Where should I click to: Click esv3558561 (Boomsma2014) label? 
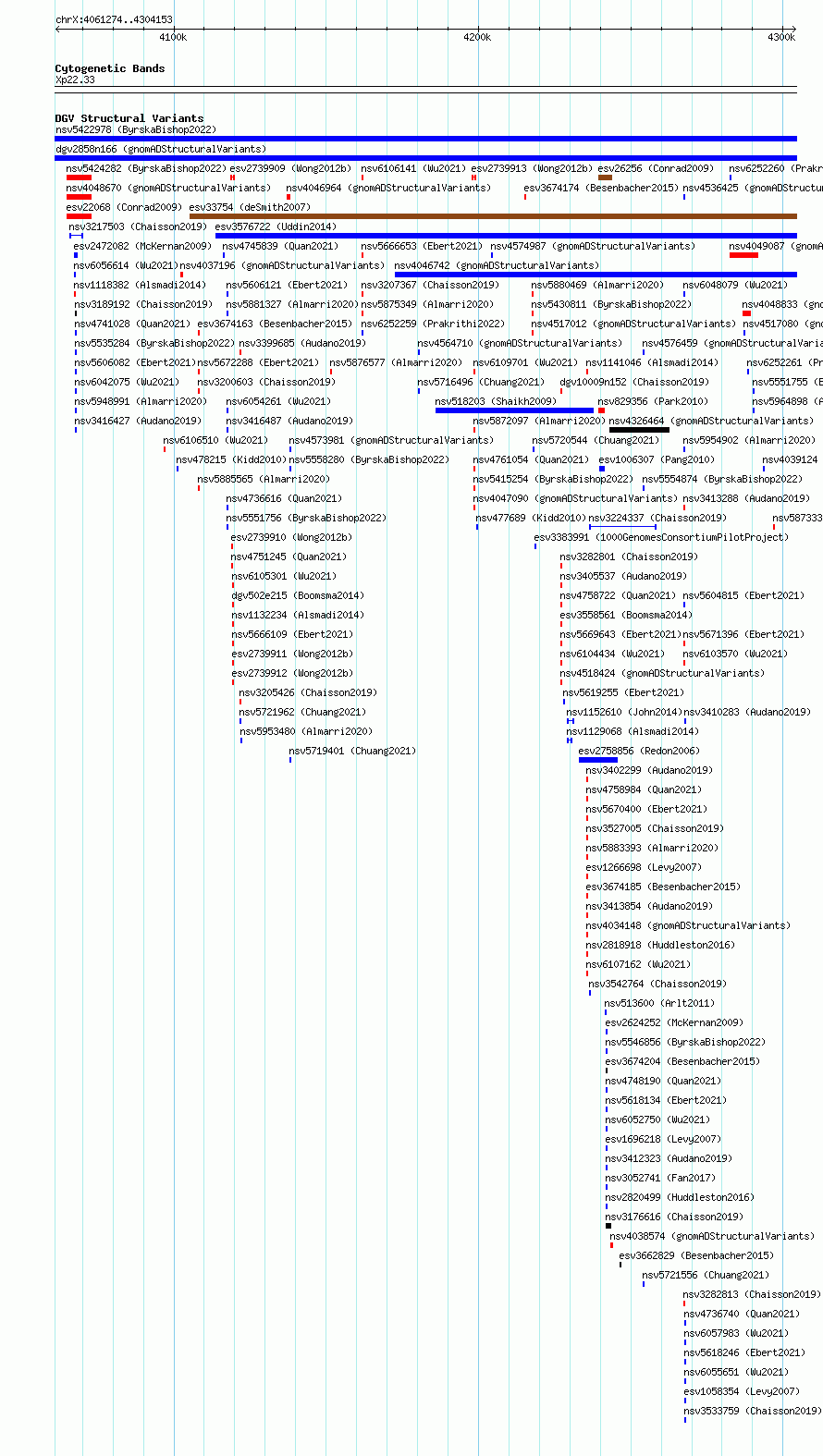626,616
